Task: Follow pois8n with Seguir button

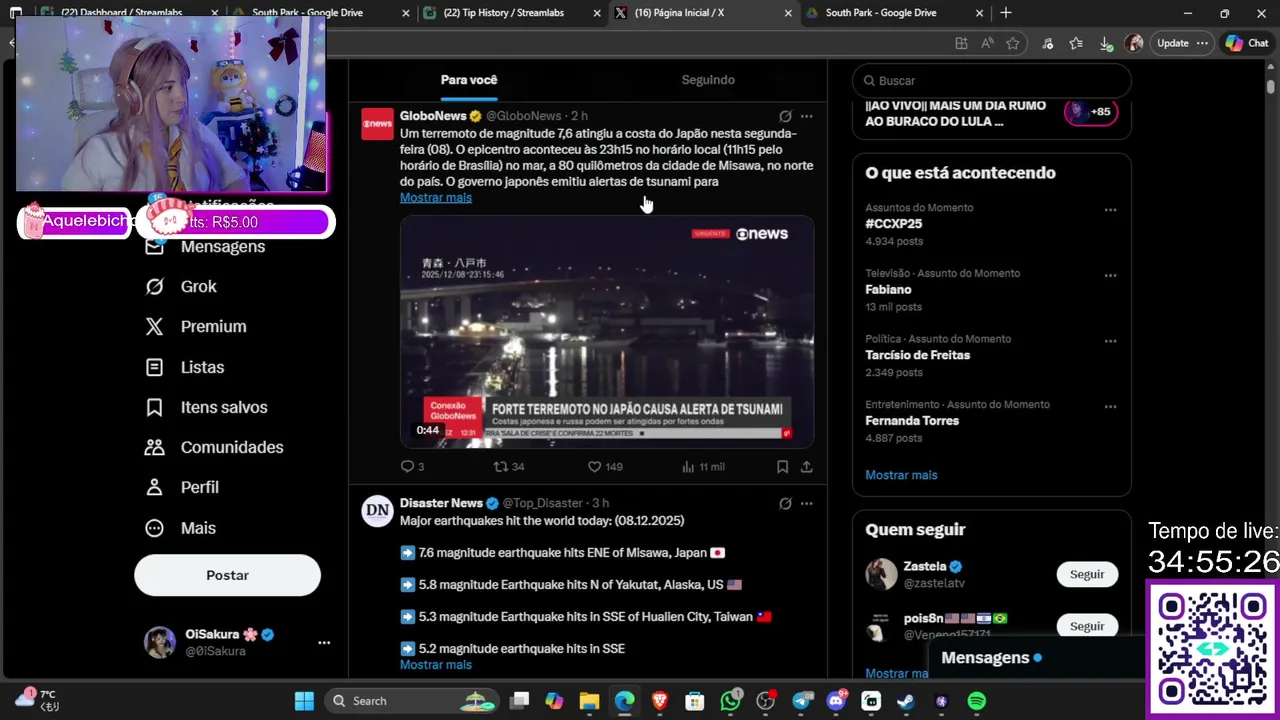Action: pyautogui.click(x=1087, y=626)
